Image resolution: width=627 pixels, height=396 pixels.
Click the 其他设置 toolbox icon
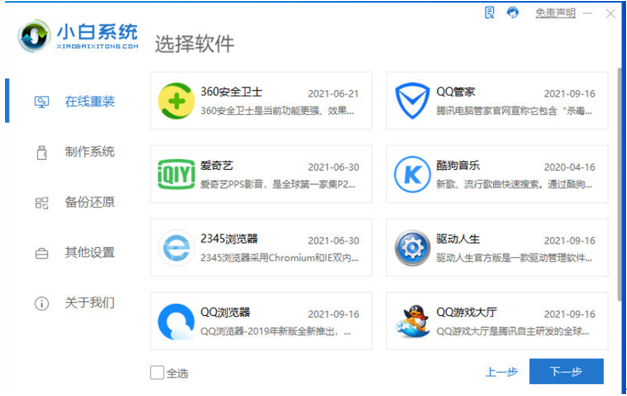pyautogui.click(x=42, y=253)
